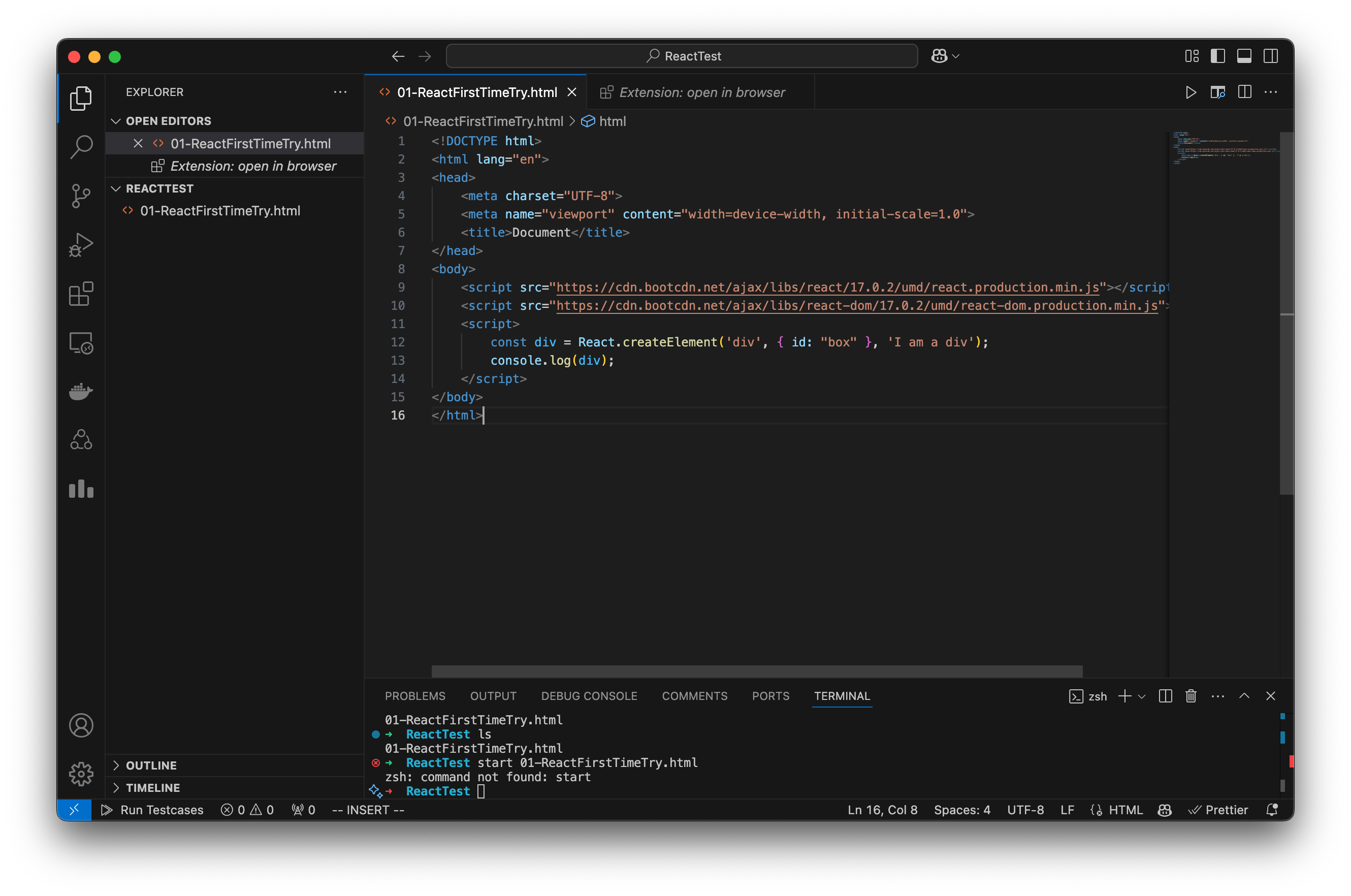Collapse the OPEN EDITORS section
Screen dimensions: 1351x896
(x=116, y=120)
